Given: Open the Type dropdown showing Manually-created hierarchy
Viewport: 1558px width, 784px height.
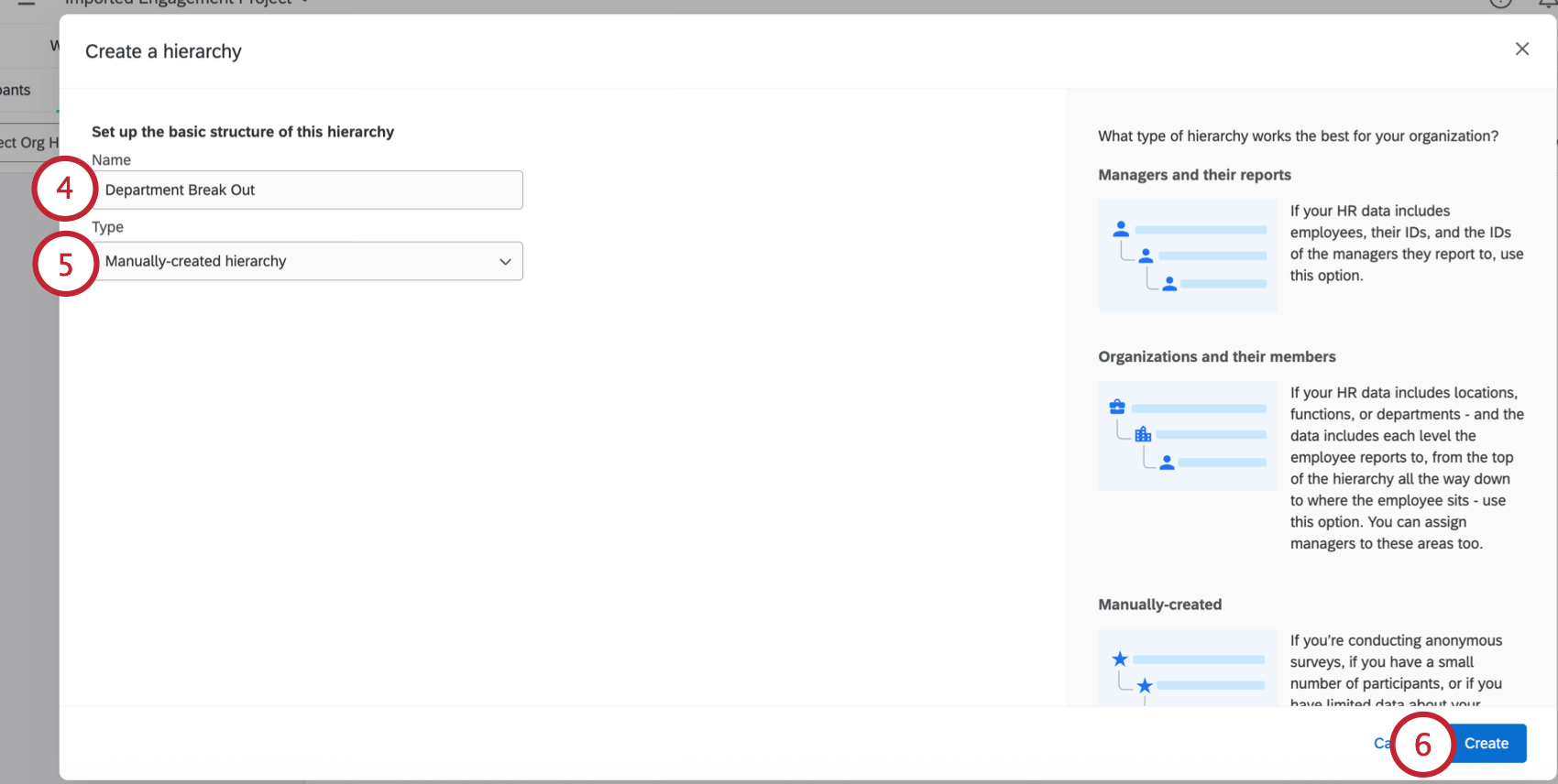Looking at the screenshot, I should tap(307, 261).
